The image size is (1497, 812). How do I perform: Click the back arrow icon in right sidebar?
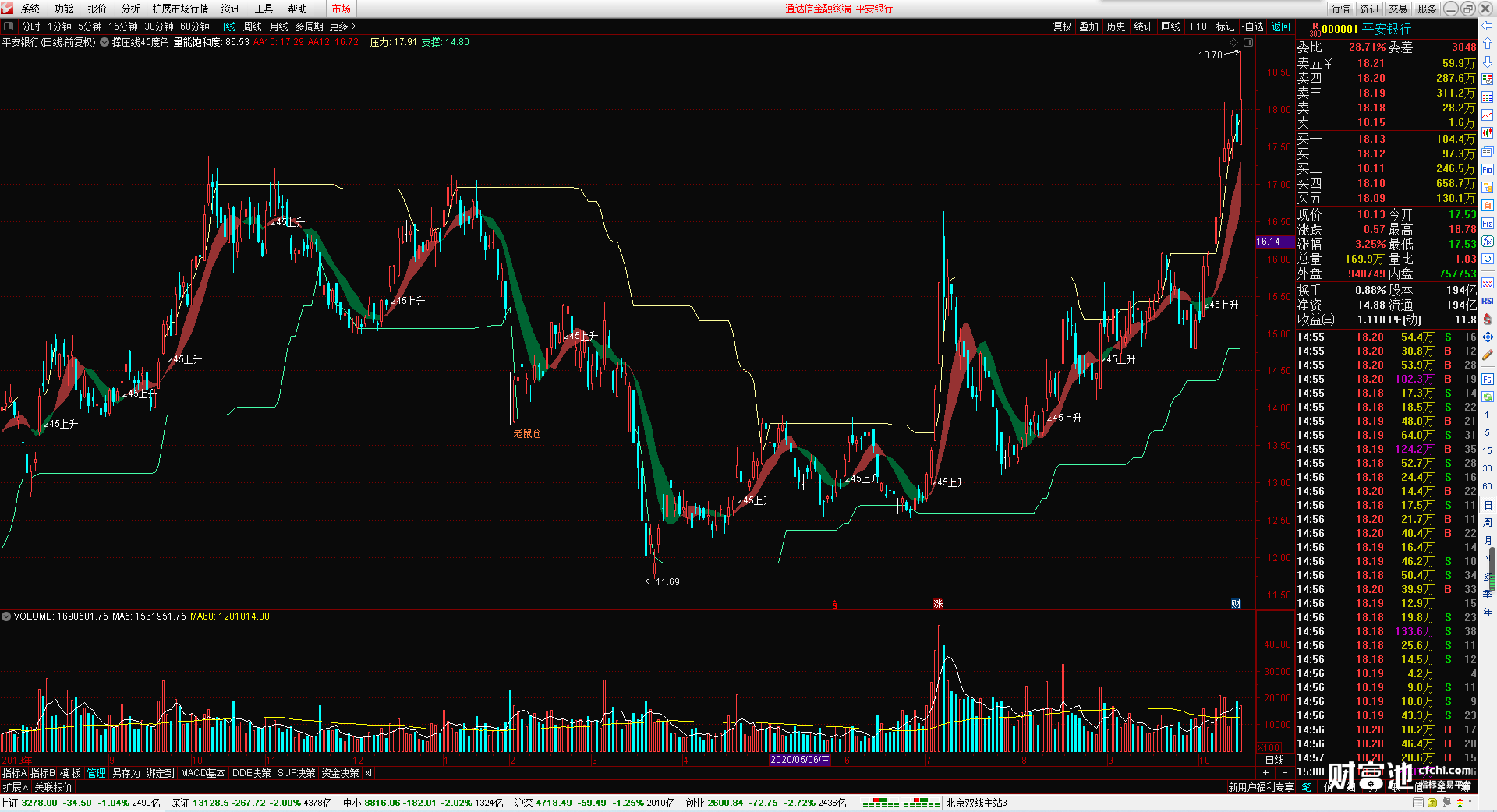[x=1487, y=26]
